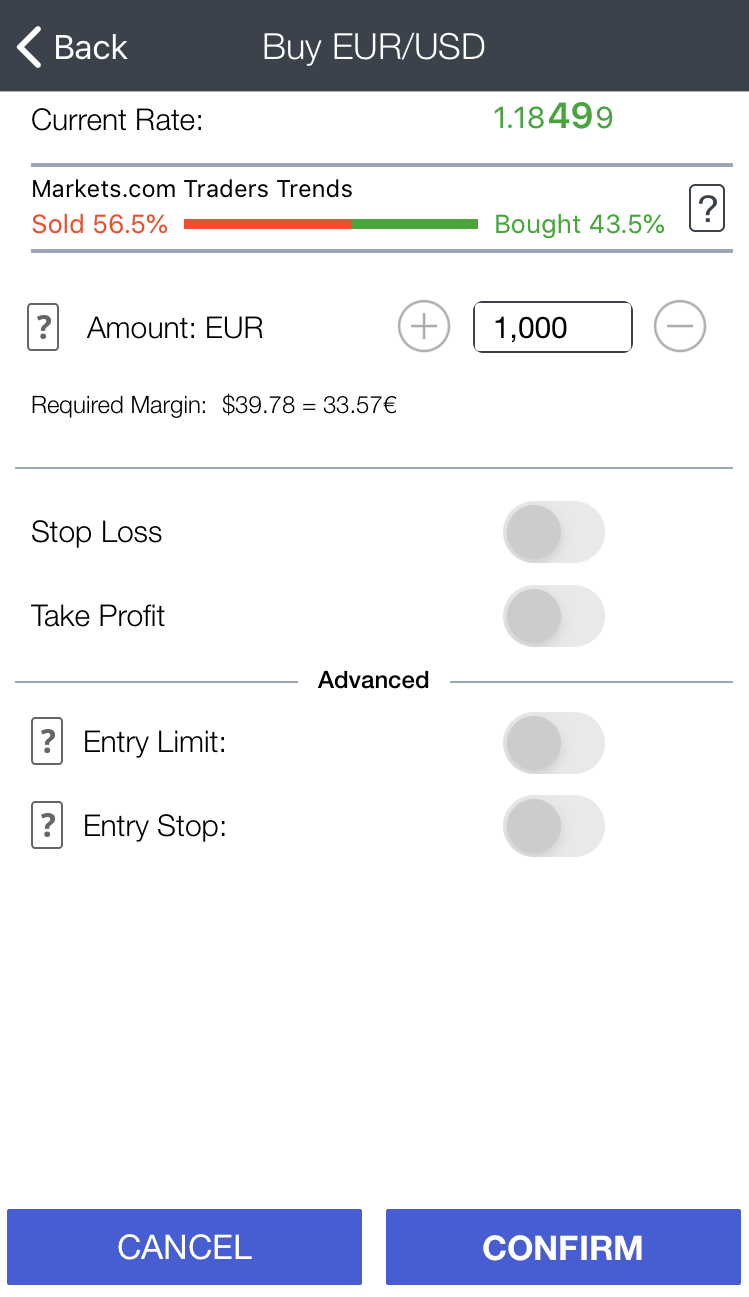Turn on the Take Profit switch
Screen dimensions: 749x1297
pos(554,616)
